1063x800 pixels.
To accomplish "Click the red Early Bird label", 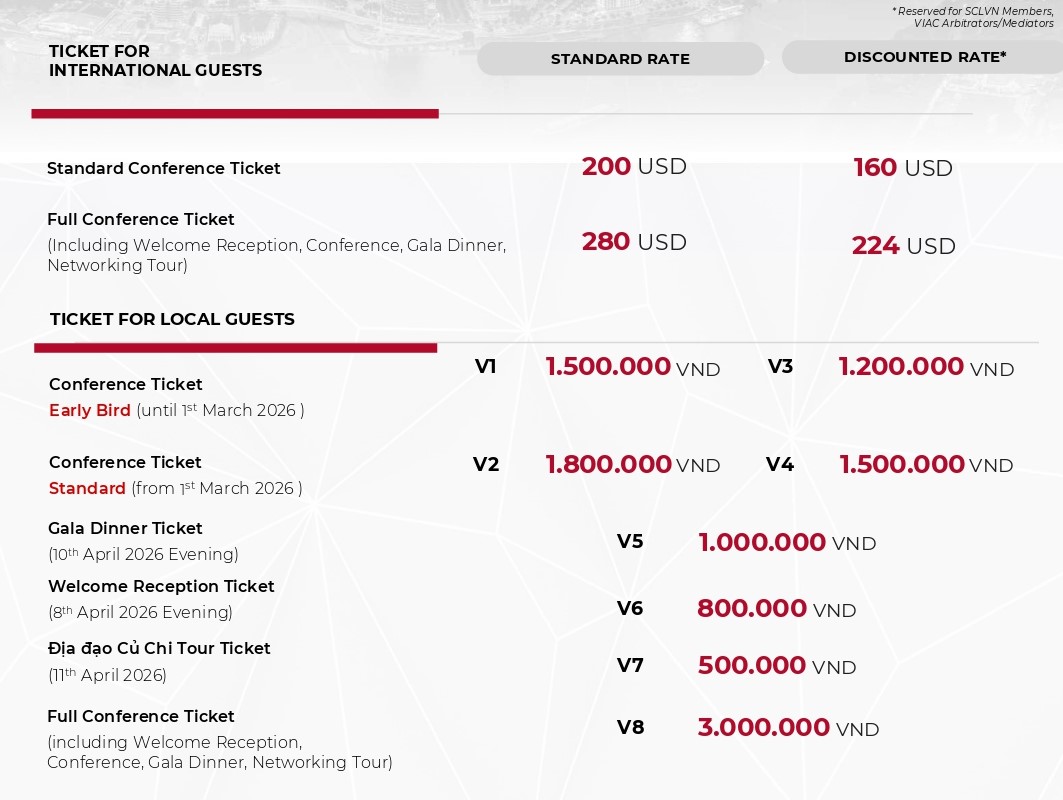I will coord(90,410).
